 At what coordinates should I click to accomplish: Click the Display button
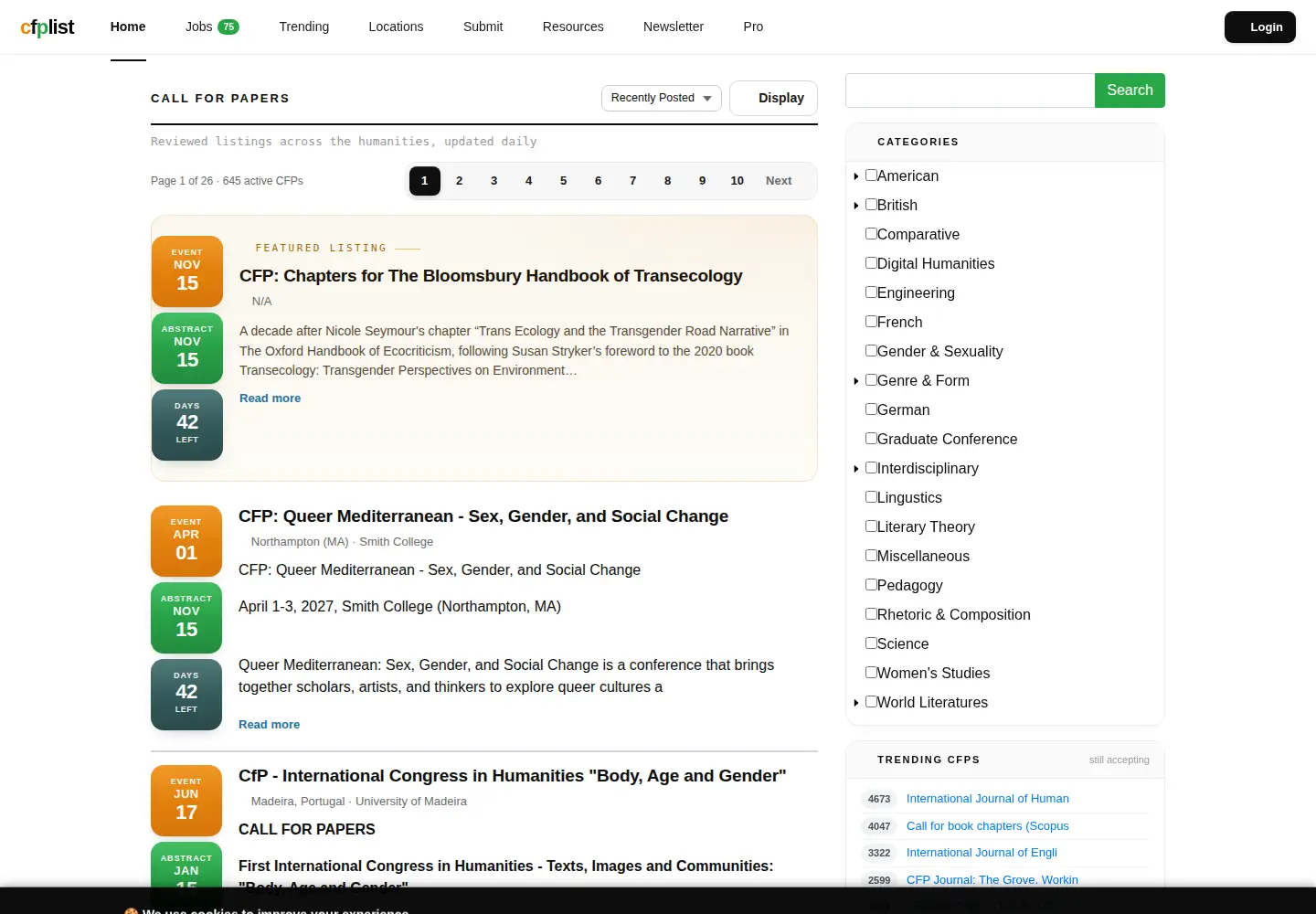pos(773,98)
